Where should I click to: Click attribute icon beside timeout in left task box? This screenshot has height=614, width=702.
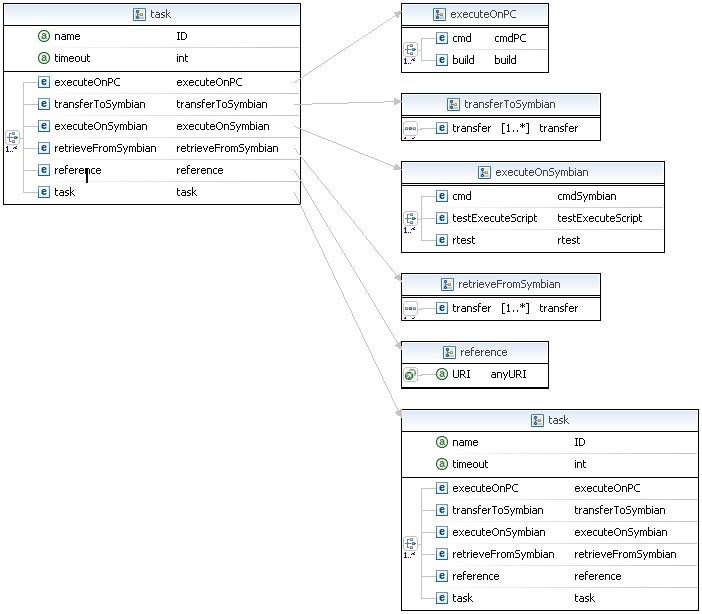43,58
